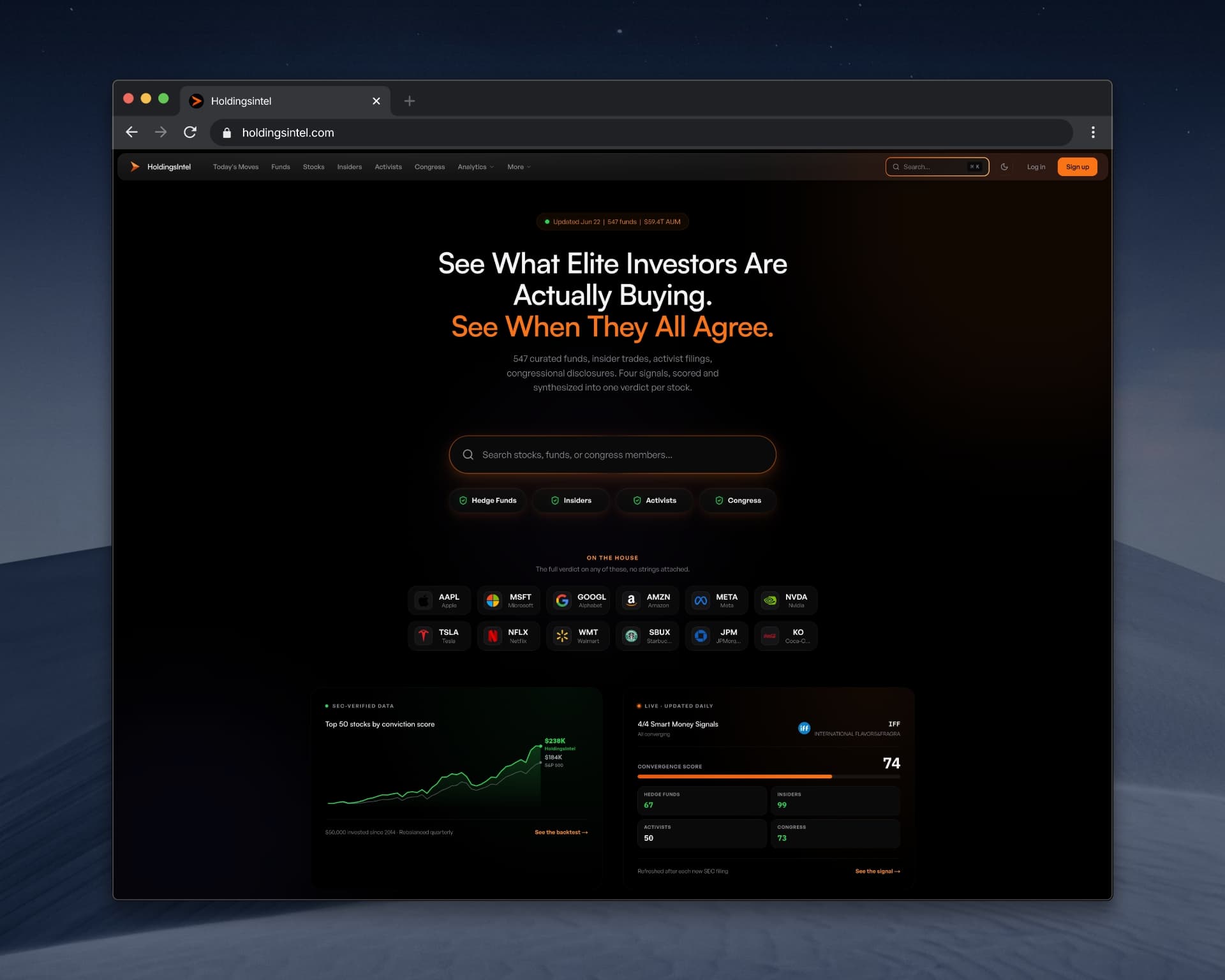Click the holdingsintel.com address bar
The image size is (1225, 980).
(x=641, y=132)
